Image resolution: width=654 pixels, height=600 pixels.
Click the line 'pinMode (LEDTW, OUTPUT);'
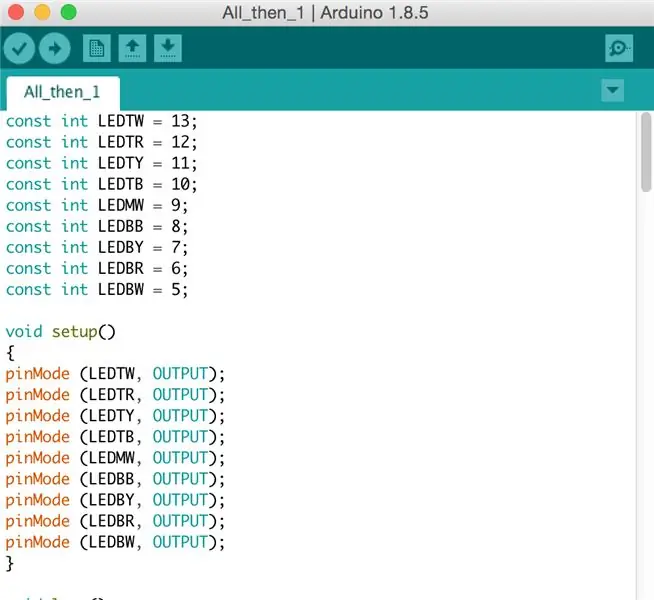click(x=115, y=374)
